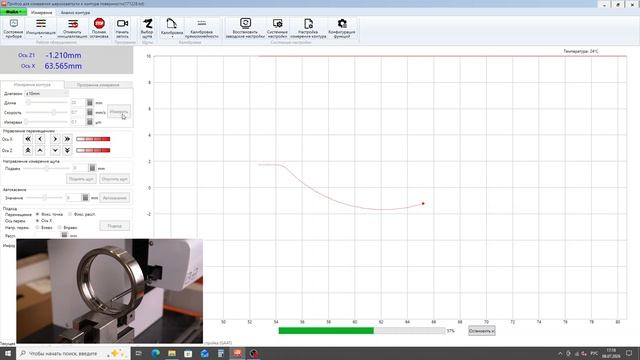The height and width of the screenshot is (360, 640).
Task: Select Фикс. точка radio option
Action: click(38, 214)
